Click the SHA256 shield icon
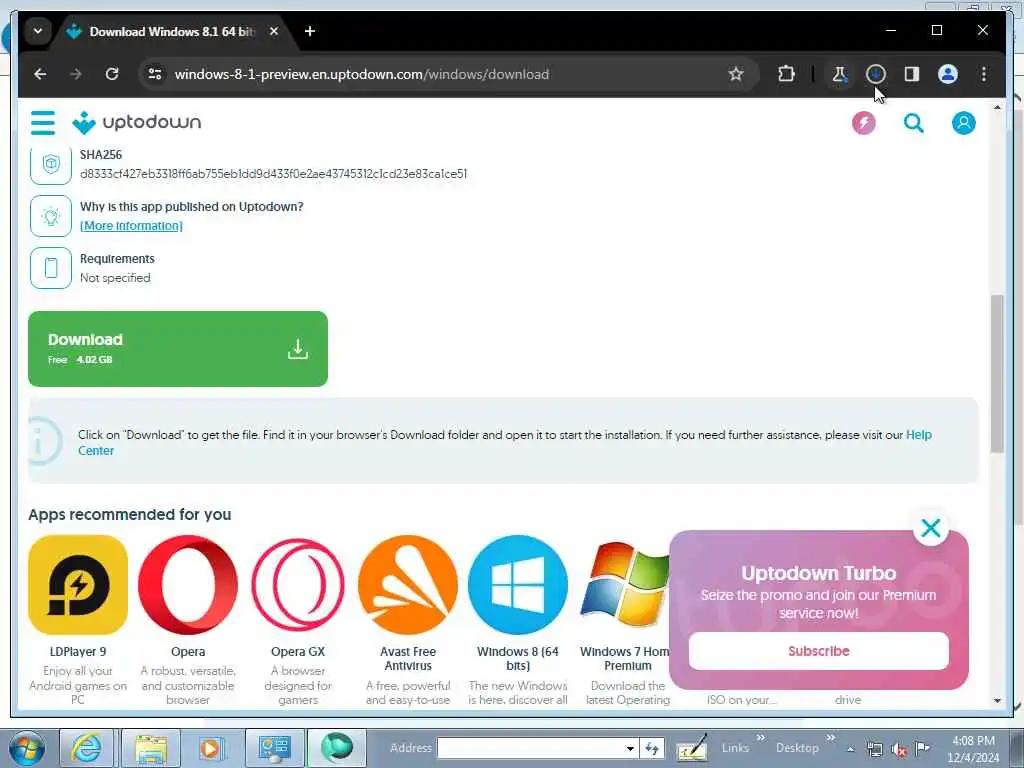This screenshot has height=768, width=1024. (51, 164)
